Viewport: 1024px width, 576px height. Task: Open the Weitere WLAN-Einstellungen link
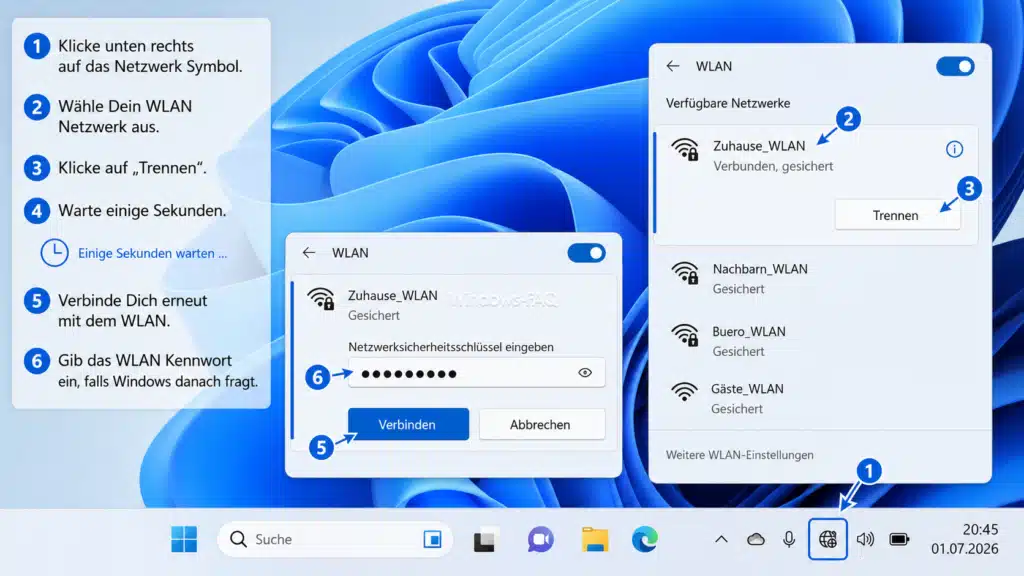point(739,455)
